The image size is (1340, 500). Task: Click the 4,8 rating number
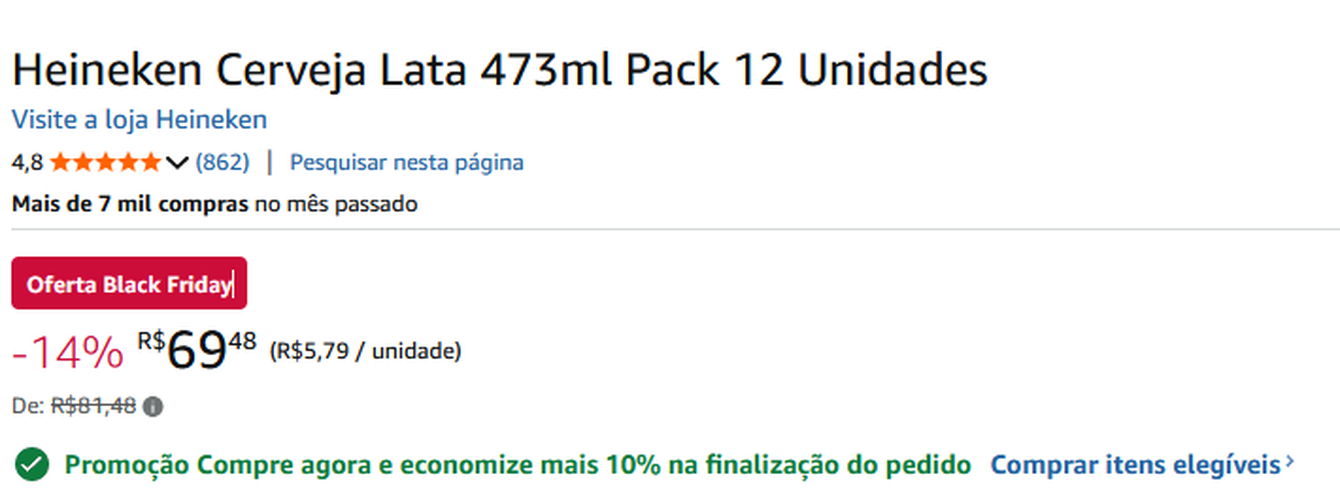[27, 162]
